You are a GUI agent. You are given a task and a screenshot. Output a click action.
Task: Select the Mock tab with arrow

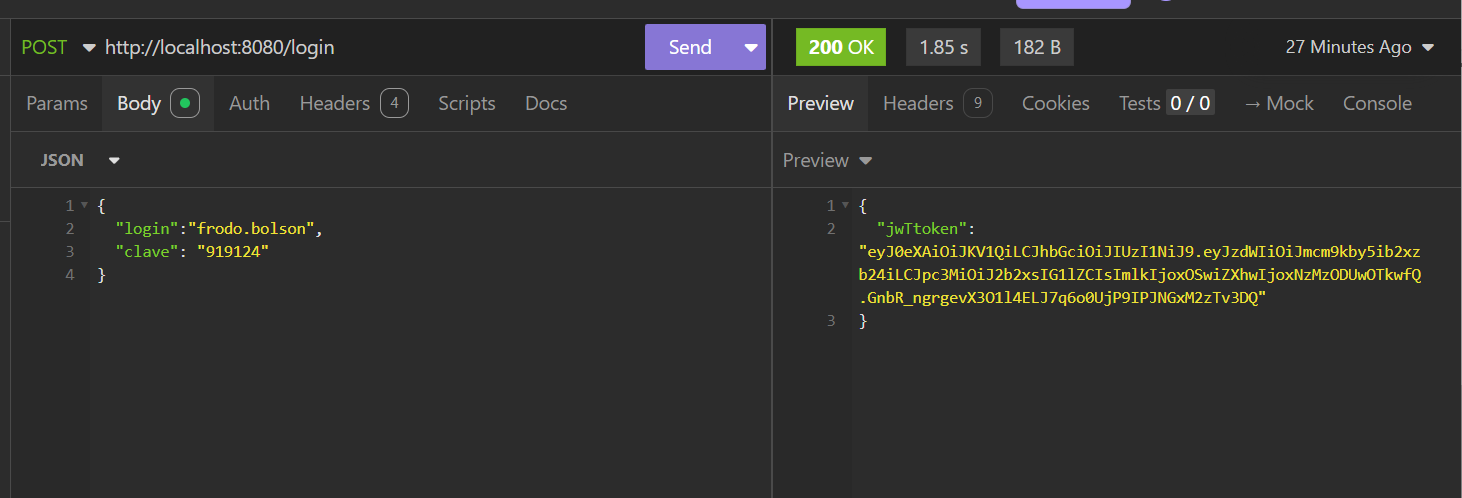coord(1278,103)
